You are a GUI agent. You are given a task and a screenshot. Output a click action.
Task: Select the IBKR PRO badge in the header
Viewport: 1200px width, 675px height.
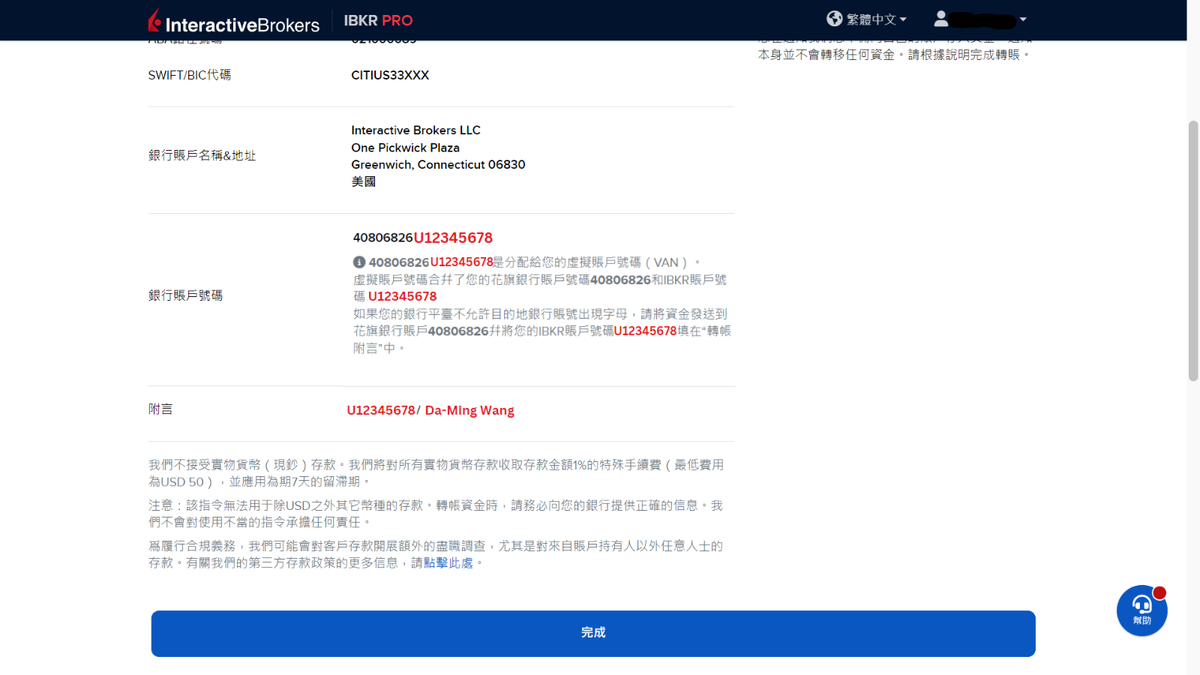point(378,19)
